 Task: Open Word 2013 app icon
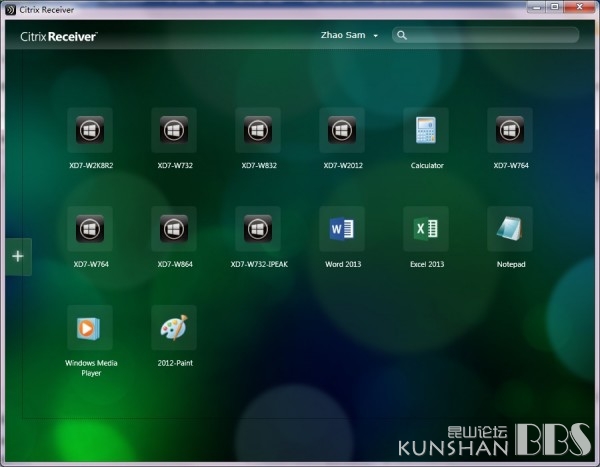(x=342, y=229)
